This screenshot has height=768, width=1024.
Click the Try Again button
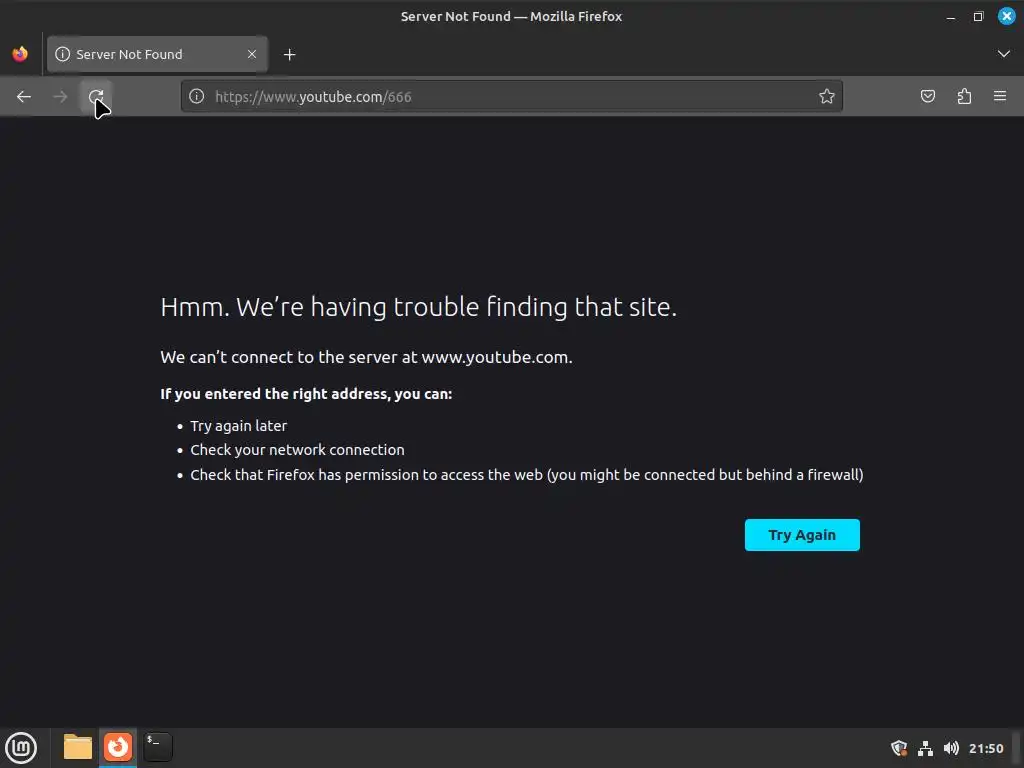point(802,535)
